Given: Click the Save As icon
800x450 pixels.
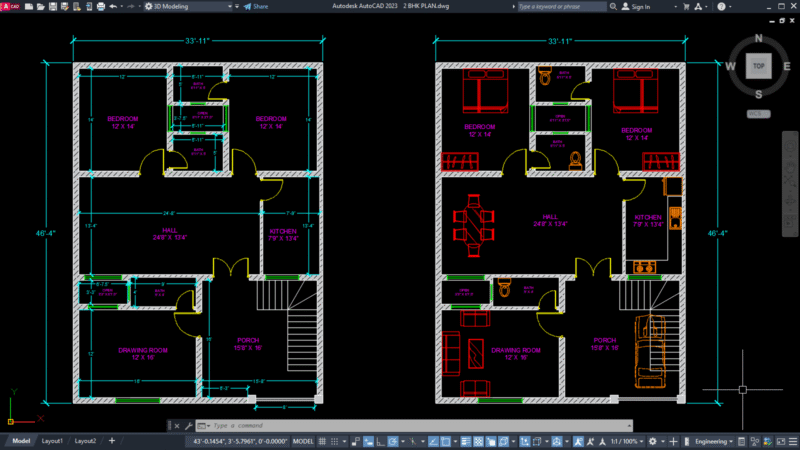Looking at the screenshot, I should pos(65,6).
